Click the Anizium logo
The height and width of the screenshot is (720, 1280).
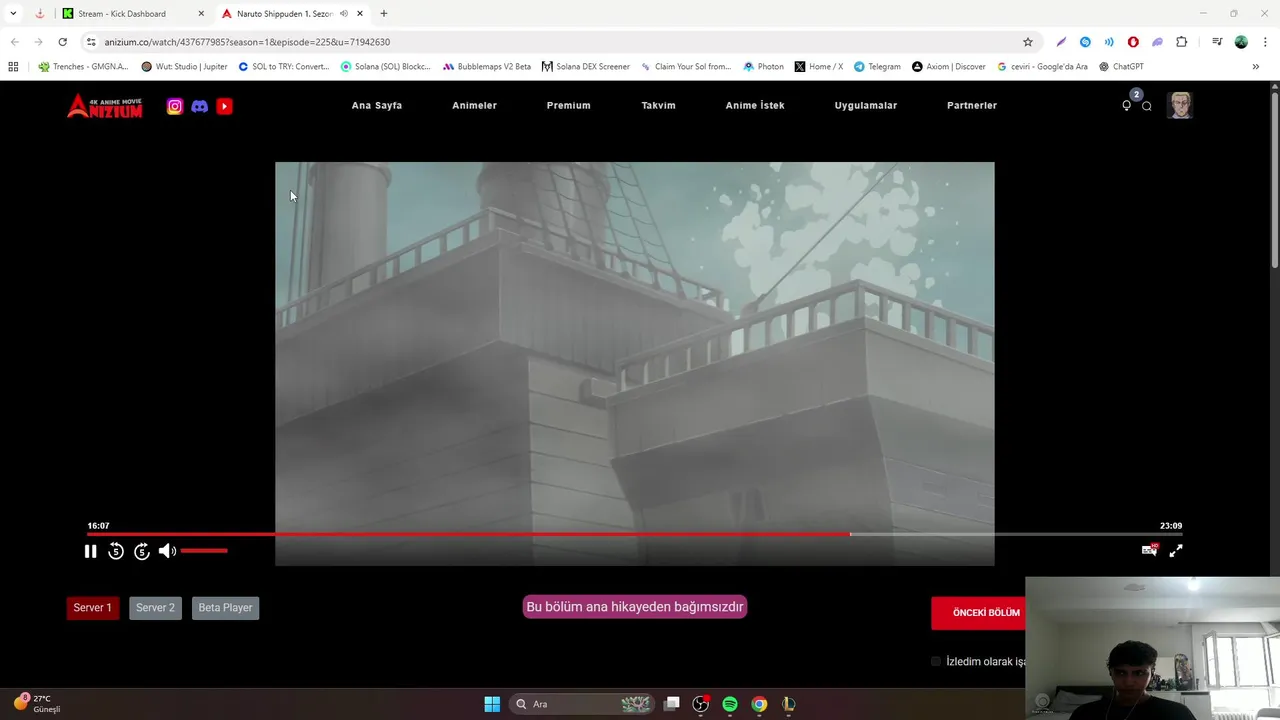(x=105, y=106)
